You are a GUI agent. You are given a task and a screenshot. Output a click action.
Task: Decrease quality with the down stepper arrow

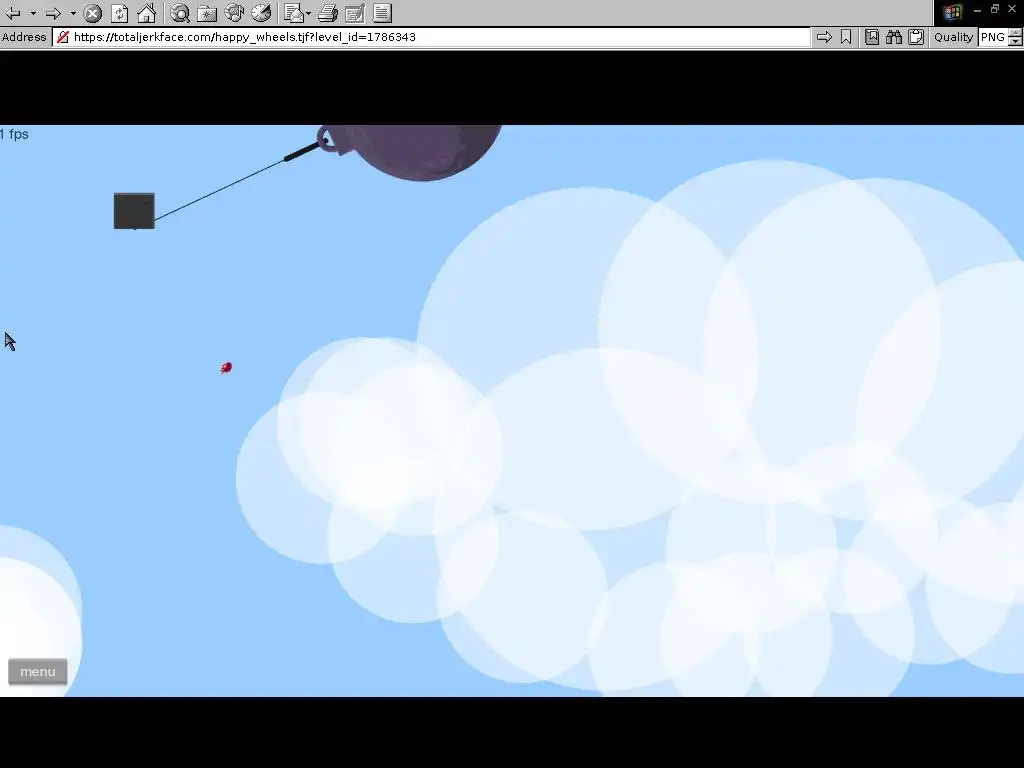(1016, 42)
